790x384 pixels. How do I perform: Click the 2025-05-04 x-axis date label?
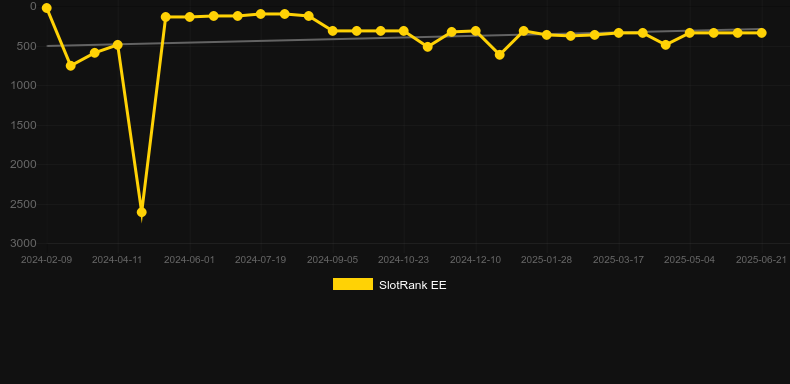(690, 260)
